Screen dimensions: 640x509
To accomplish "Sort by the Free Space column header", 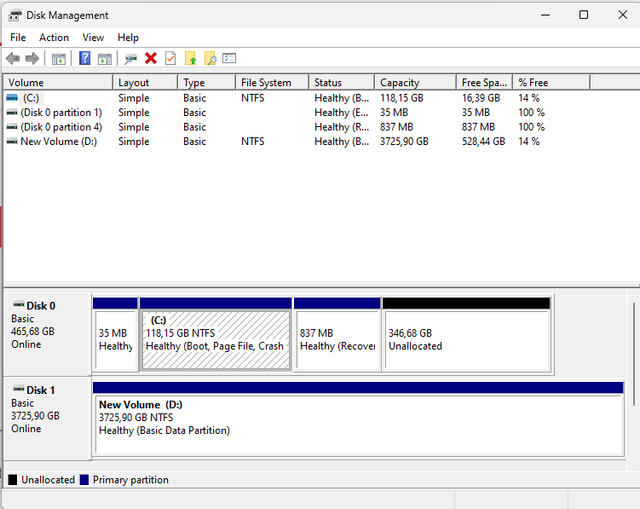I will [x=484, y=82].
